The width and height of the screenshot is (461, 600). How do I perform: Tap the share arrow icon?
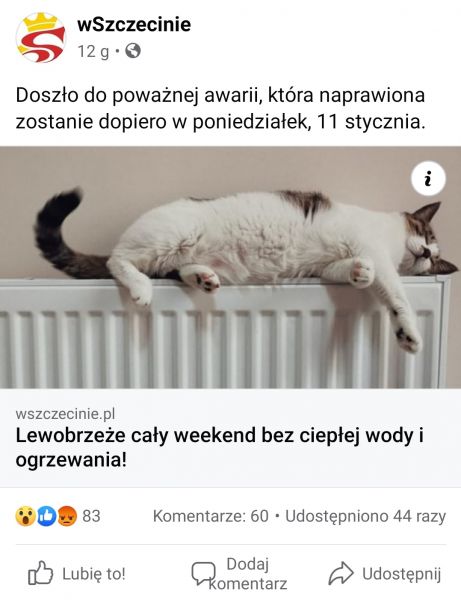pyautogui.click(x=341, y=573)
